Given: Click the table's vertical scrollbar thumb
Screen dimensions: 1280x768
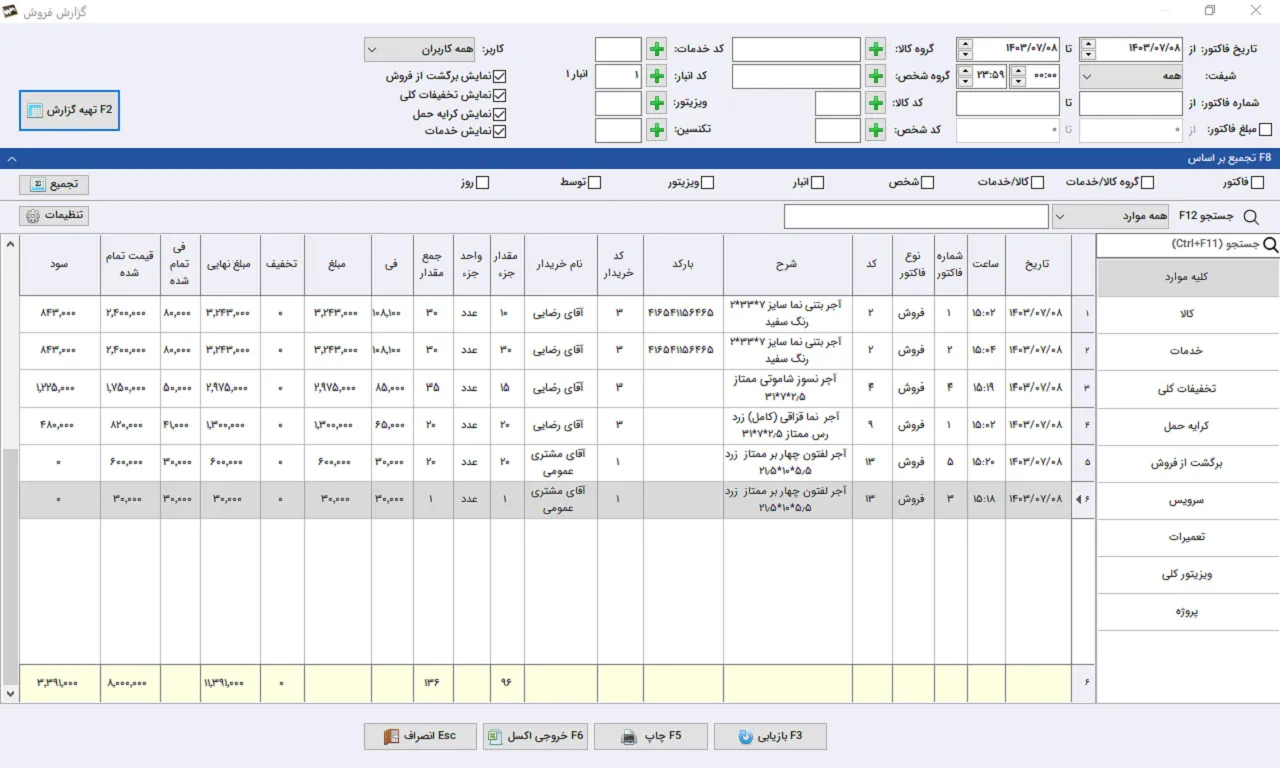Looking at the screenshot, I should pyautogui.click(x=10, y=565).
